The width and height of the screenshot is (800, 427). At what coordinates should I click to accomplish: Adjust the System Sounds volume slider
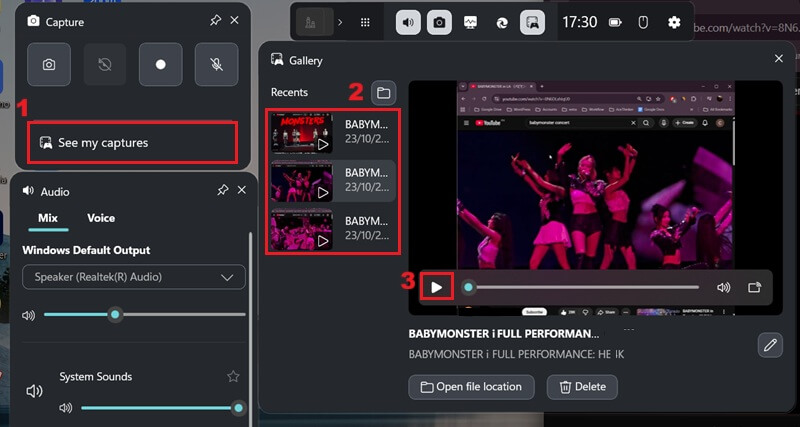162,408
